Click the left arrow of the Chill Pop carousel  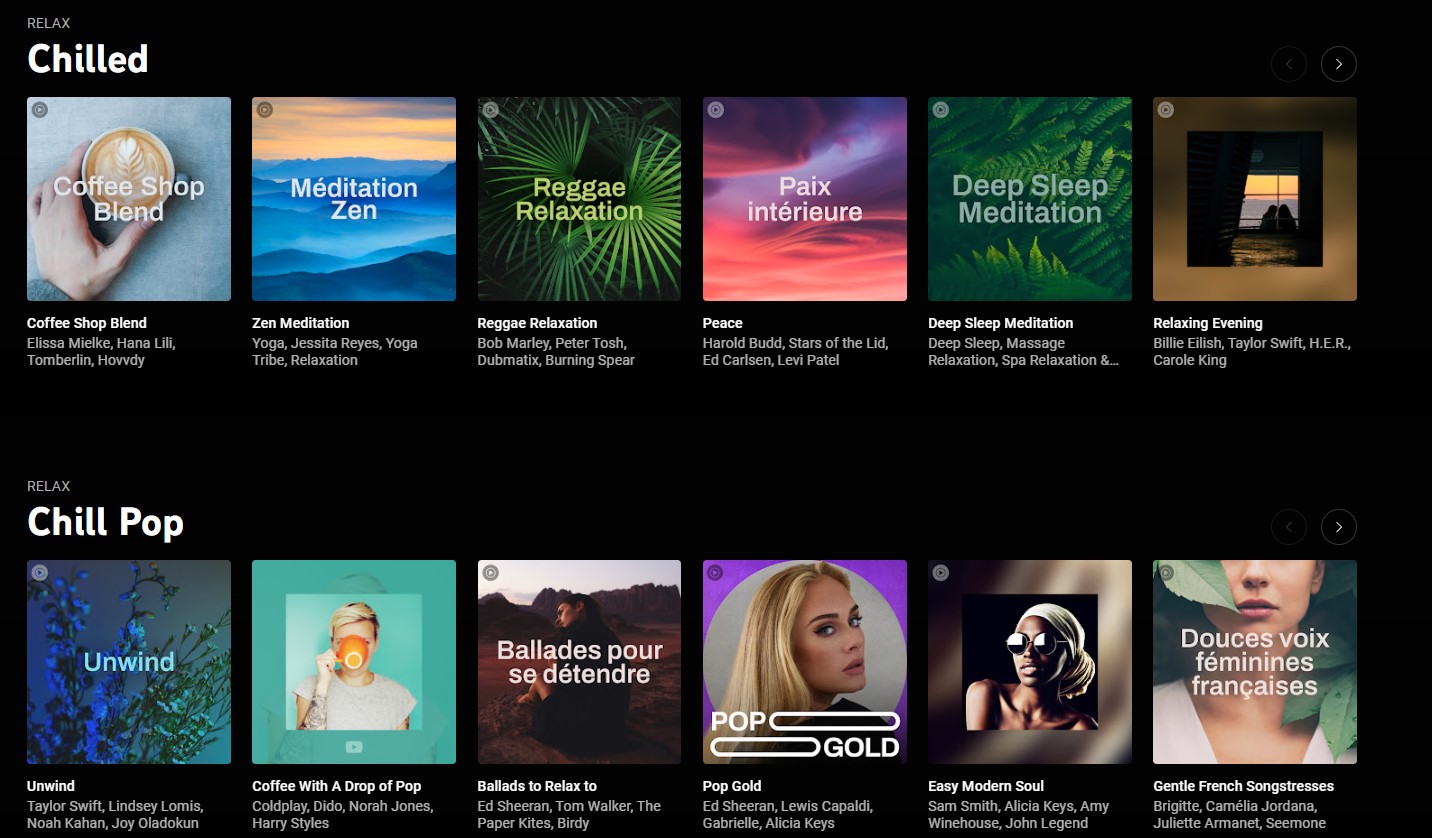click(1288, 526)
